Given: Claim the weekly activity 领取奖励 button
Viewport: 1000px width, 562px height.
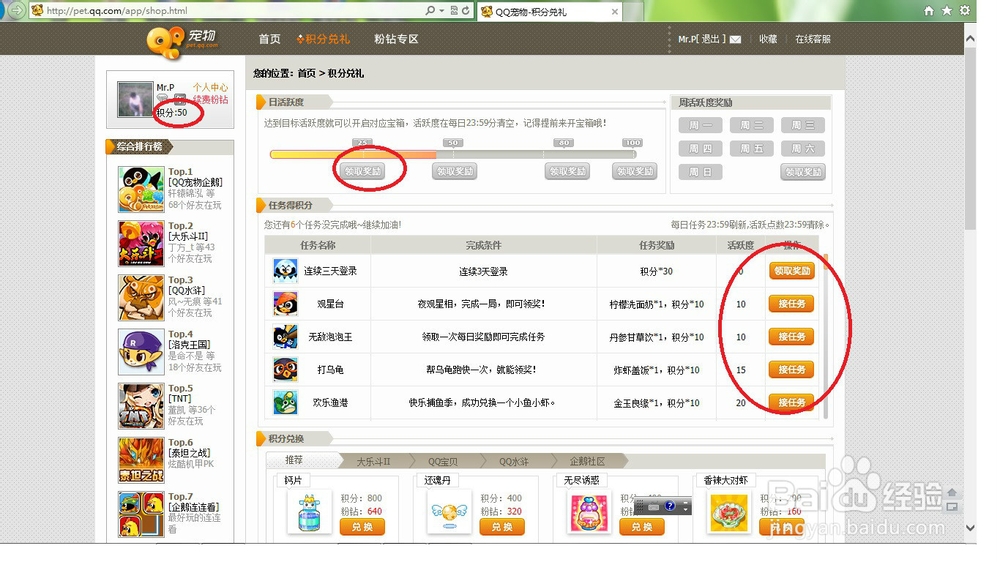Looking at the screenshot, I should click(x=803, y=172).
